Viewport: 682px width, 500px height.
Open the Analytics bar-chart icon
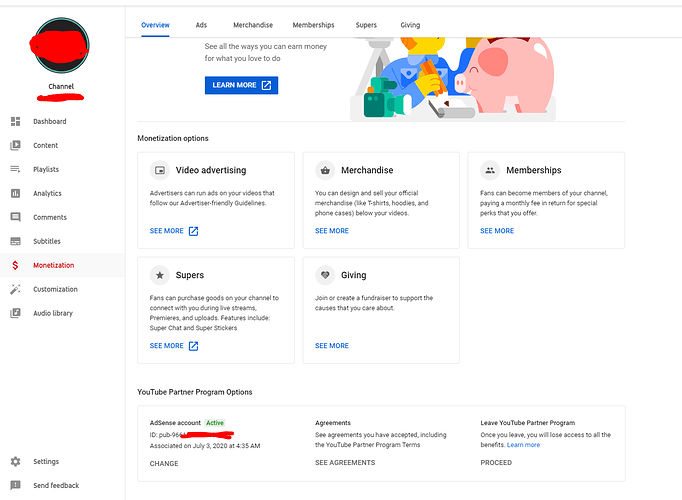(15, 193)
